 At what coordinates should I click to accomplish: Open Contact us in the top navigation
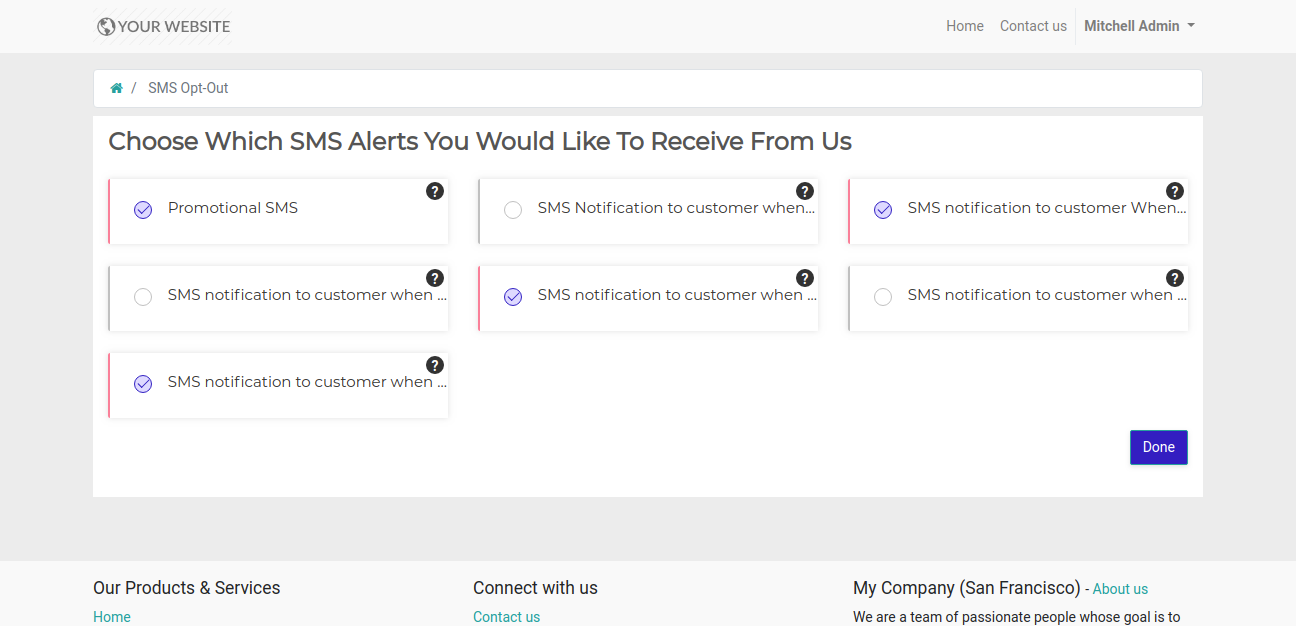point(1033,26)
